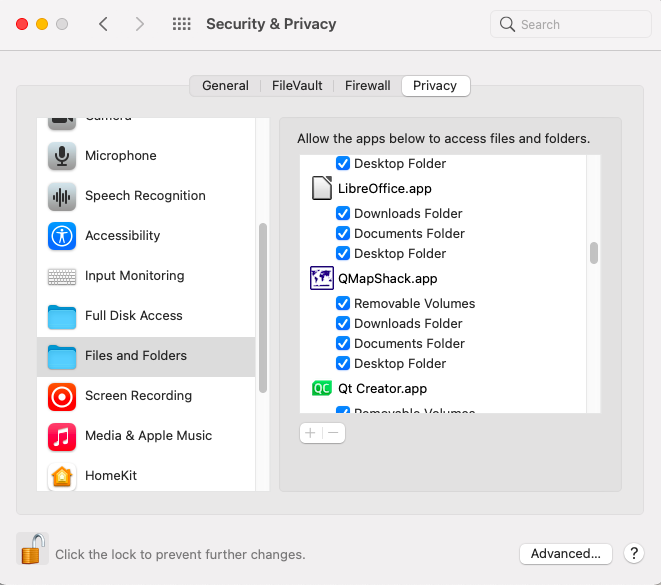Minimize window with yellow button
Image resolution: width=661 pixels, height=585 pixels.
[x=42, y=24]
